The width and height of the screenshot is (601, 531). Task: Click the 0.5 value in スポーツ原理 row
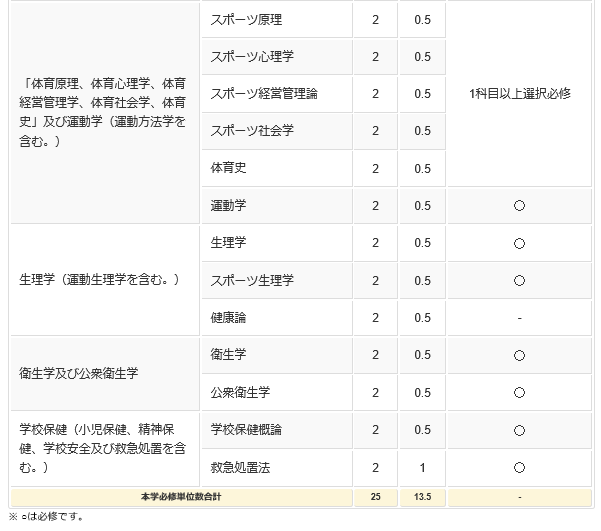(422, 20)
